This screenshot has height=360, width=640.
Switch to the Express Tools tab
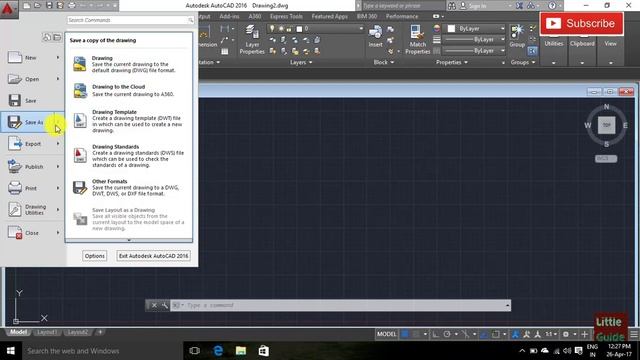coord(286,16)
